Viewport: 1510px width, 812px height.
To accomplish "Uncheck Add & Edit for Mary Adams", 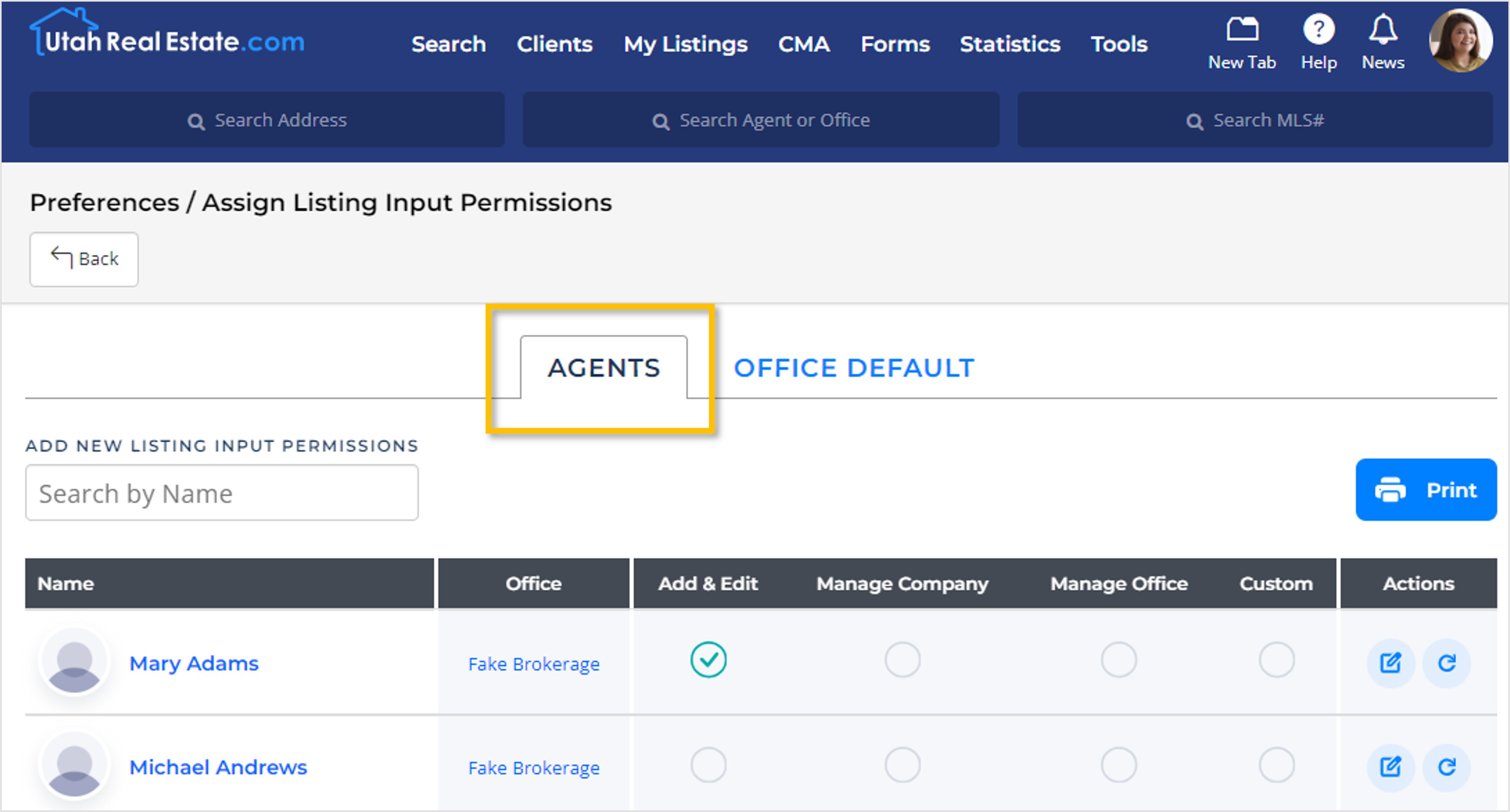I will click(708, 660).
